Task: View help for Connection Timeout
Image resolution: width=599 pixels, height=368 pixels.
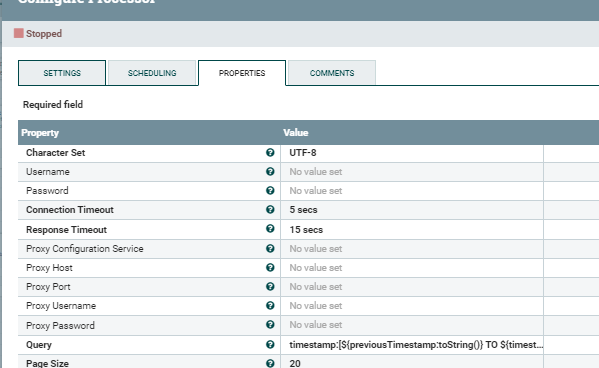Action: pyautogui.click(x=270, y=209)
